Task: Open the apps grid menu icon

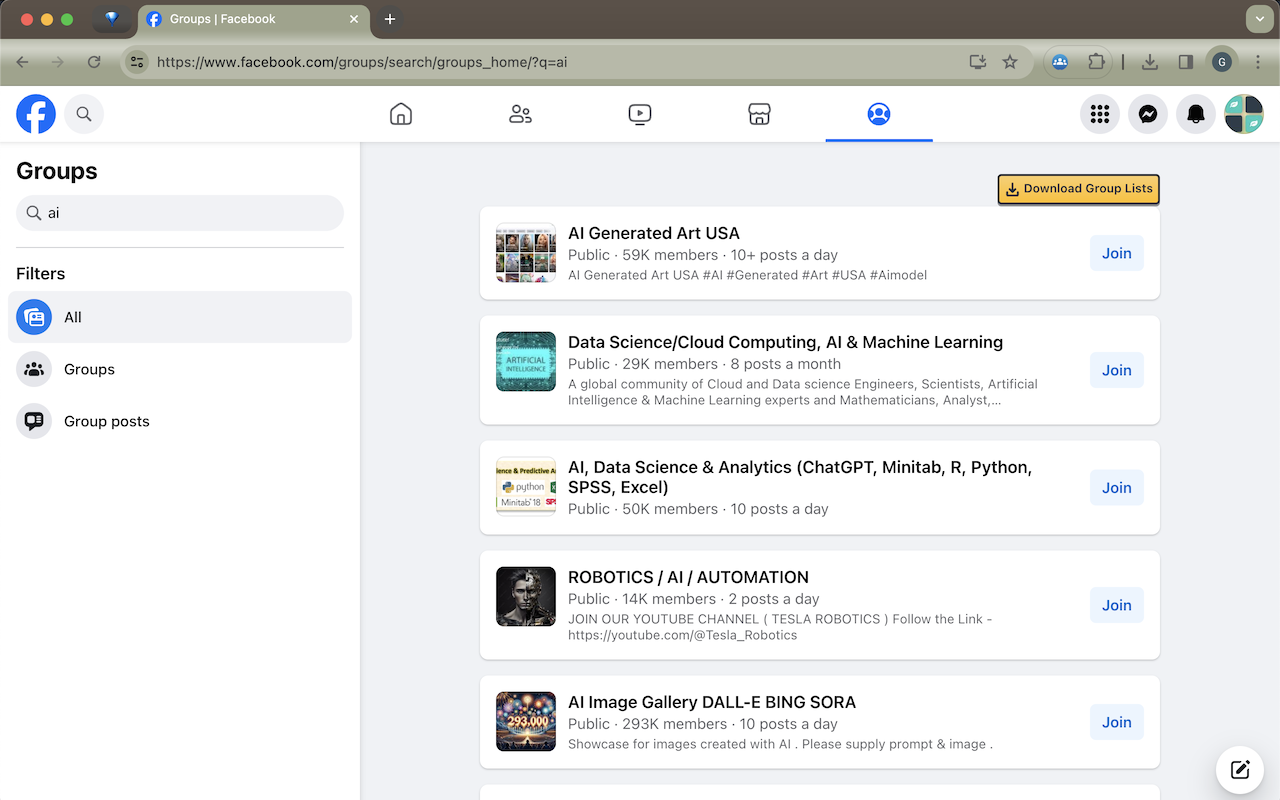Action: [1100, 114]
